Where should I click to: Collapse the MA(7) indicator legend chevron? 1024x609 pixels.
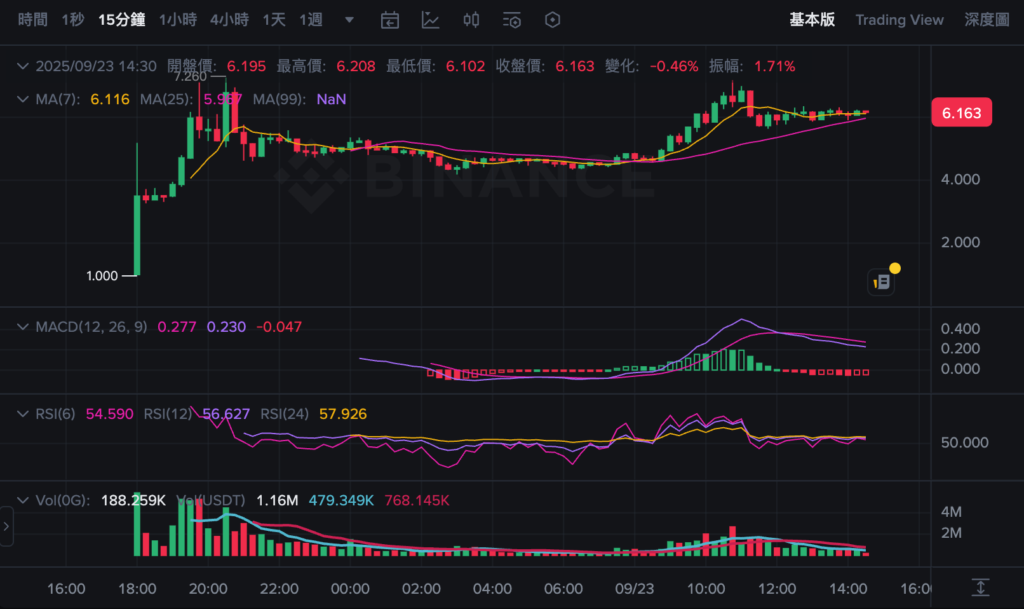coord(23,99)
